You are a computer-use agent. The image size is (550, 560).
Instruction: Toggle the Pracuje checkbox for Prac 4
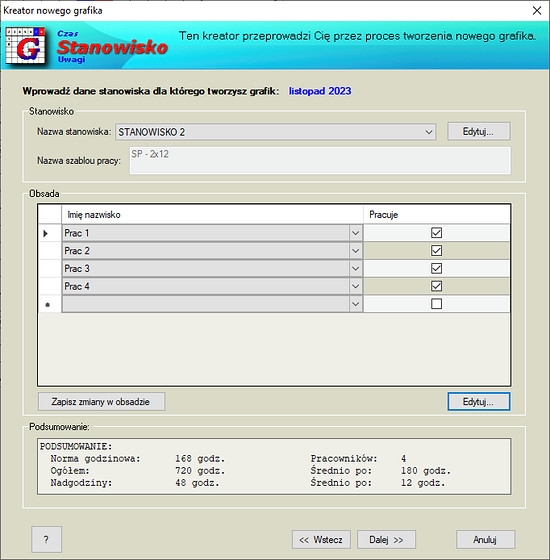[436, 286]
